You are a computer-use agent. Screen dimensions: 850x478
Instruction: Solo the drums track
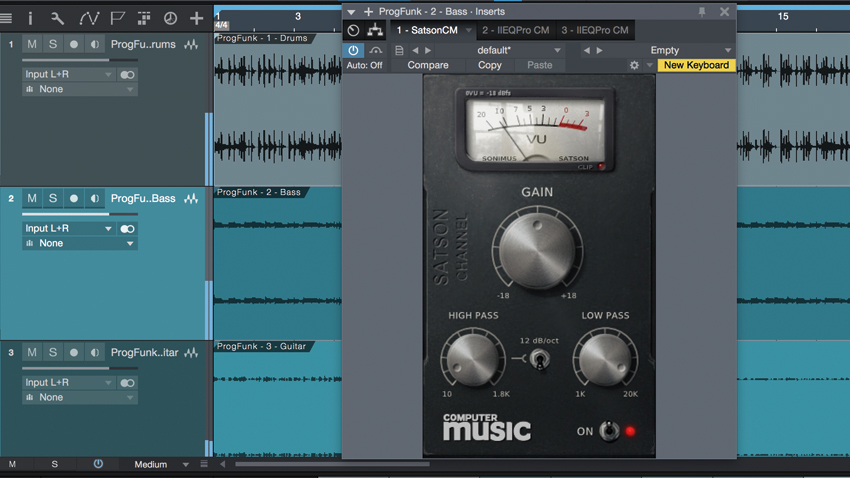[53, 44]
